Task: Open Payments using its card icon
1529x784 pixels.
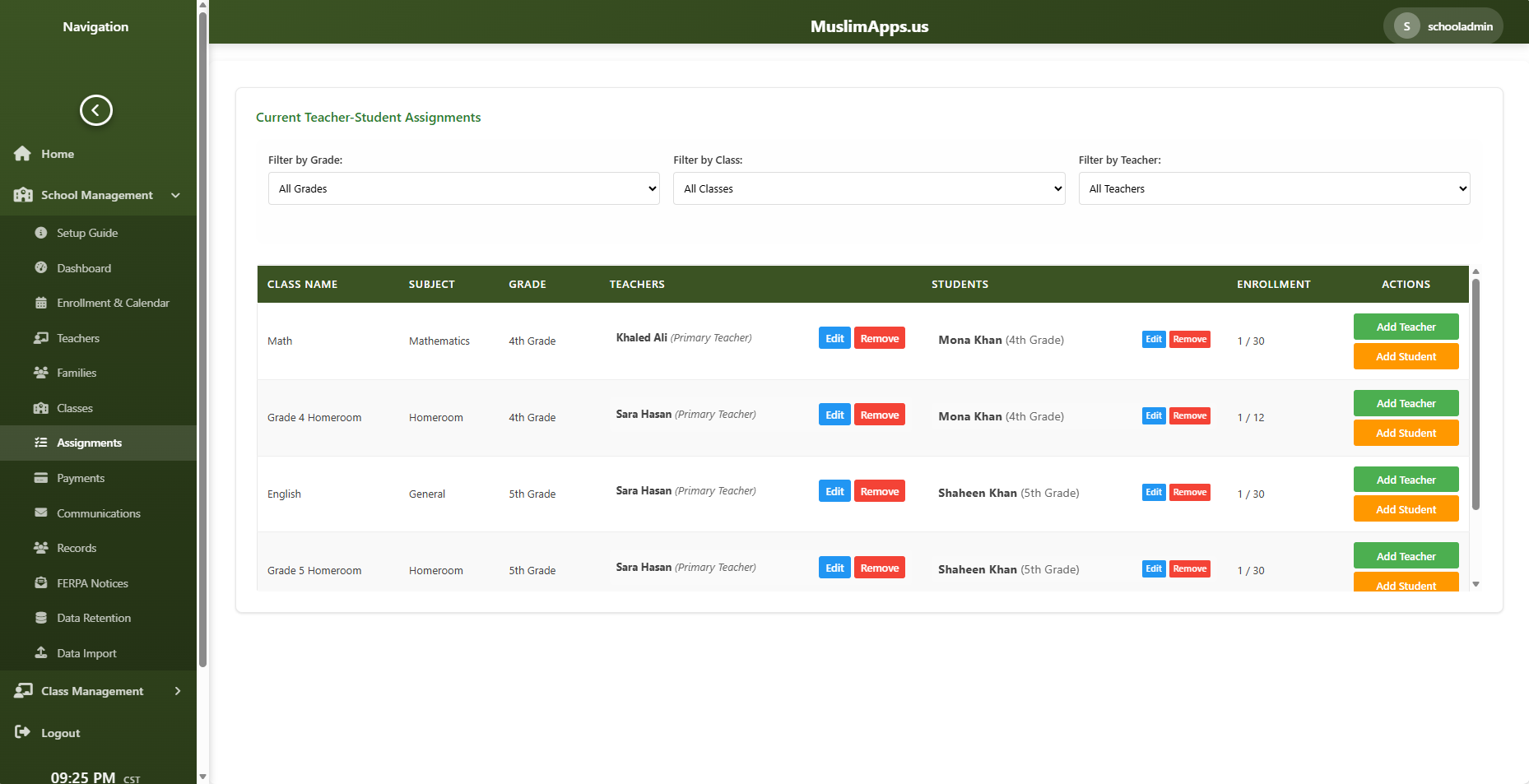Action: point(40,478)
